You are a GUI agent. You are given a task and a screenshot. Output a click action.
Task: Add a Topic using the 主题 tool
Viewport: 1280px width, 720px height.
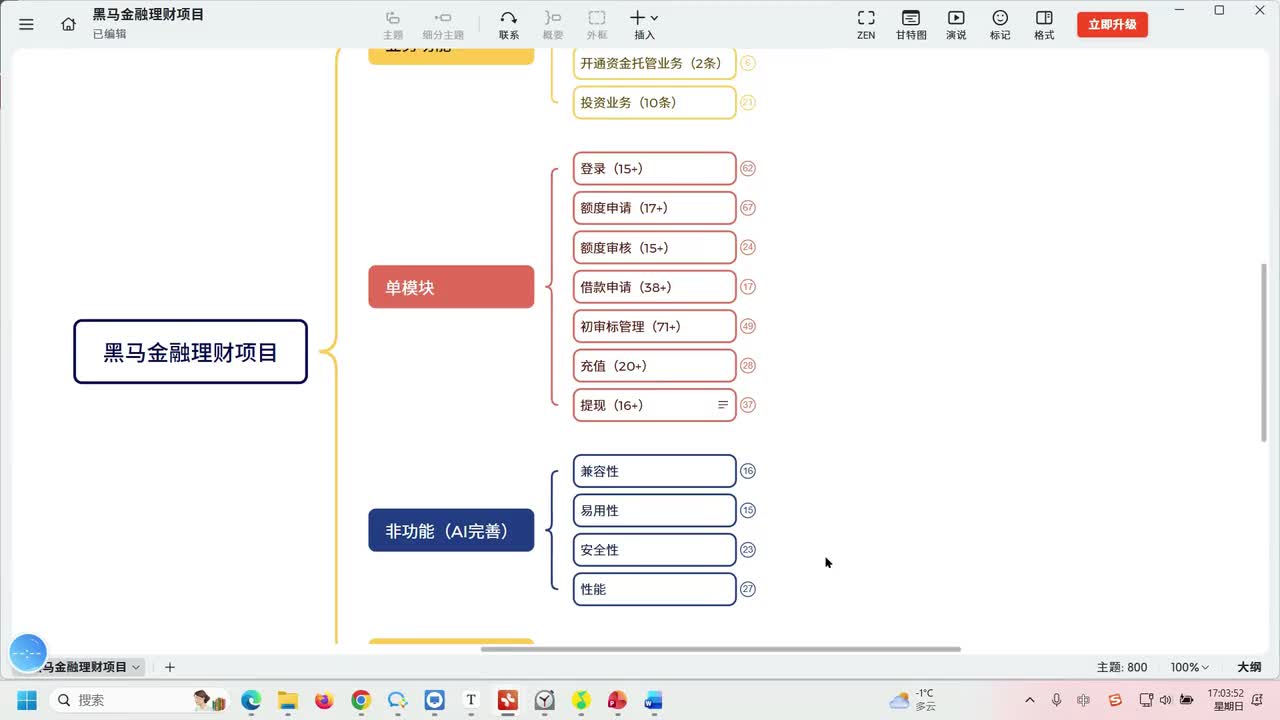point(393,25)
